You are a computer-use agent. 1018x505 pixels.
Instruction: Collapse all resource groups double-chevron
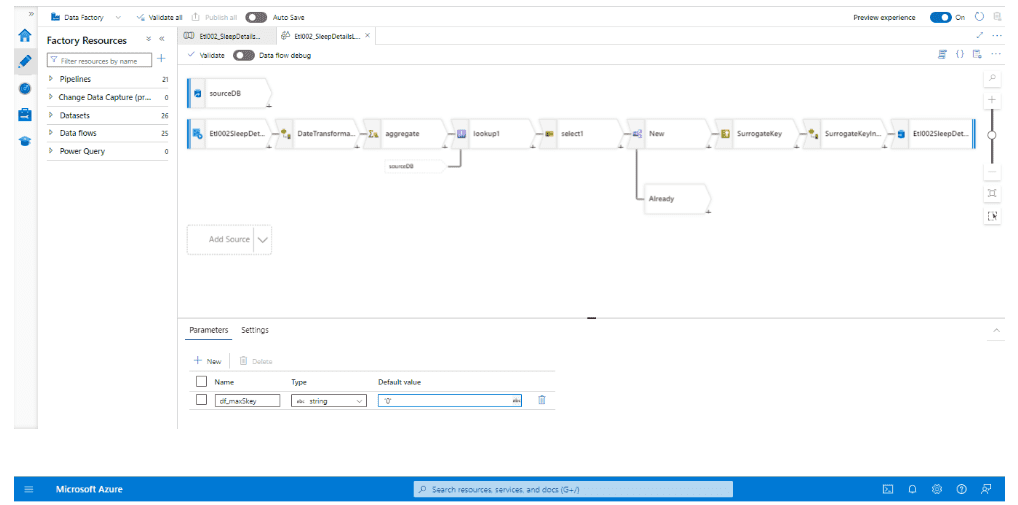tap(149, 40)
